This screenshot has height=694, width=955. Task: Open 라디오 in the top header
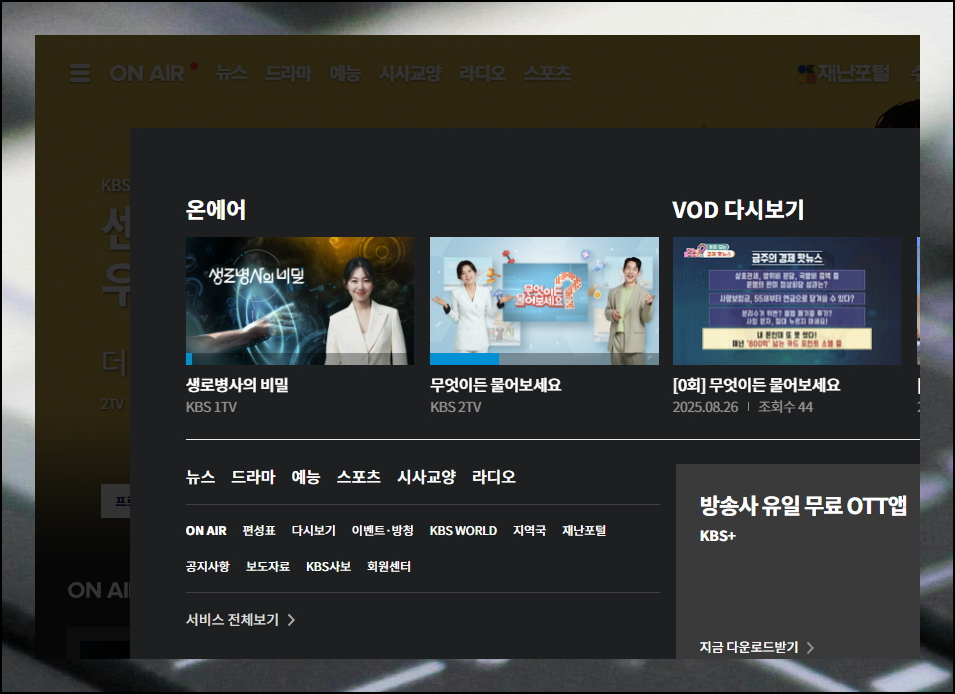(x=482, y=73)
